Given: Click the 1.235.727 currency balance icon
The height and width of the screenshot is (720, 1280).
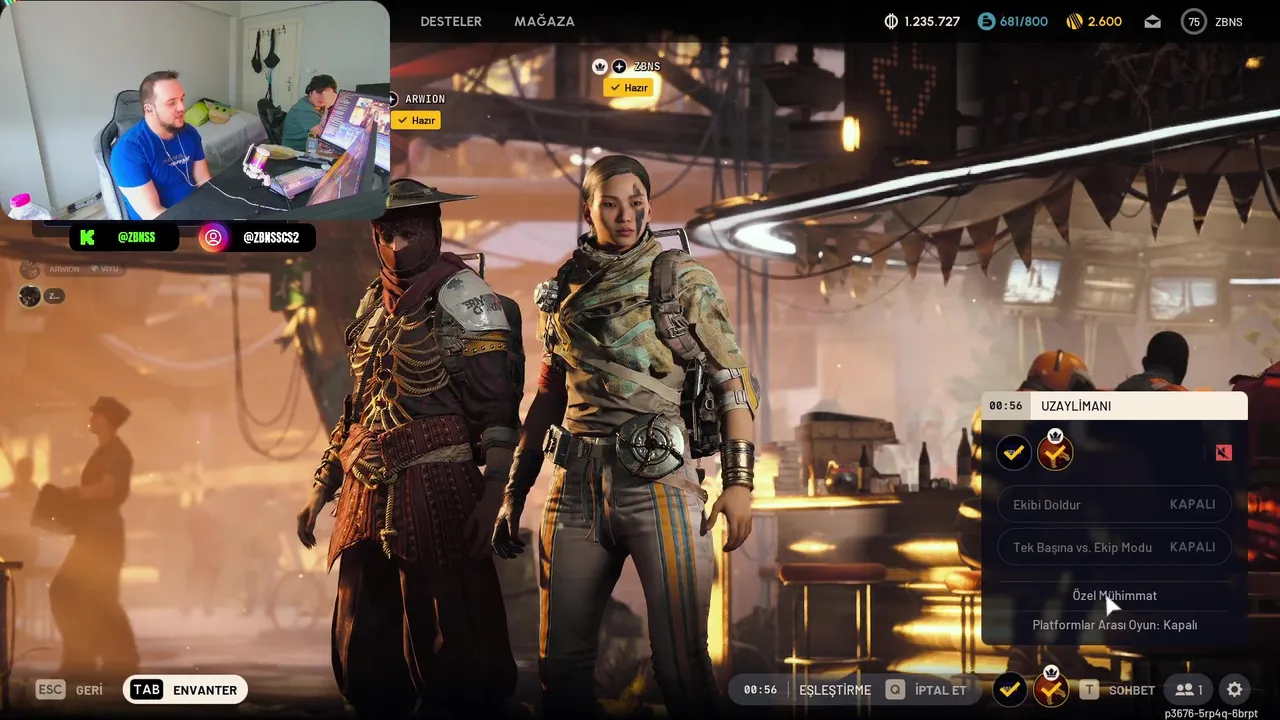Looking at the screenshot, I should pos(892,21).
